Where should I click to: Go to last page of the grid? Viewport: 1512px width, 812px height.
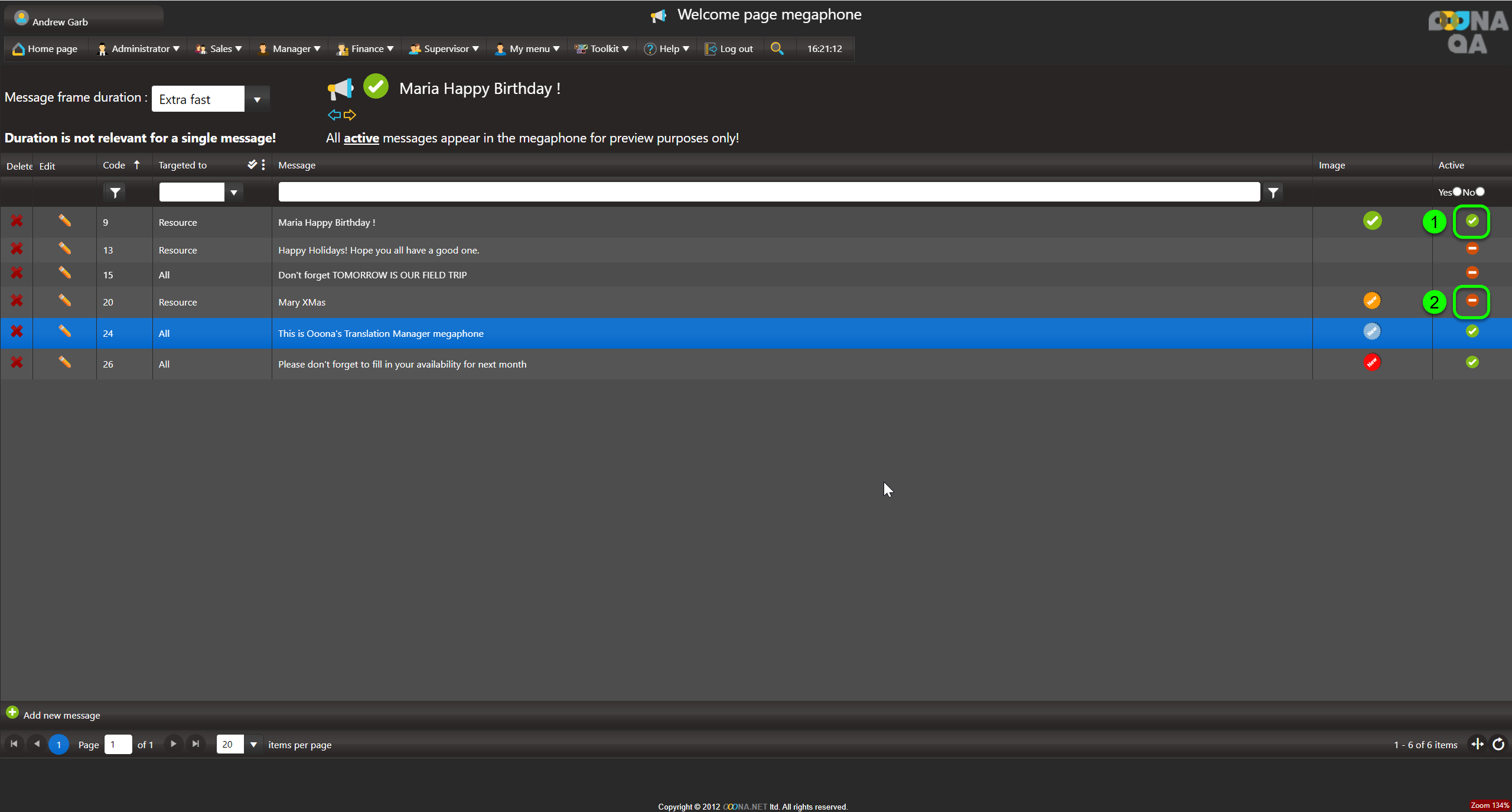[x=195, y=744]
